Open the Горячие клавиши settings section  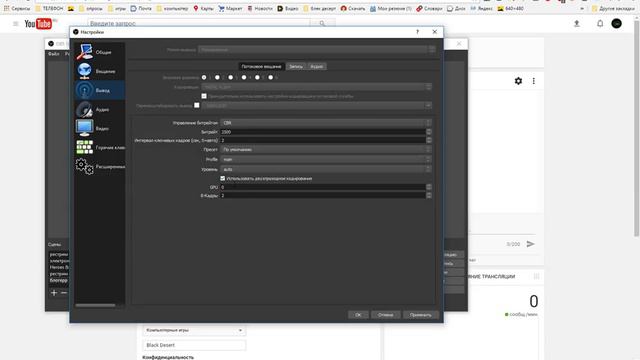100,147
